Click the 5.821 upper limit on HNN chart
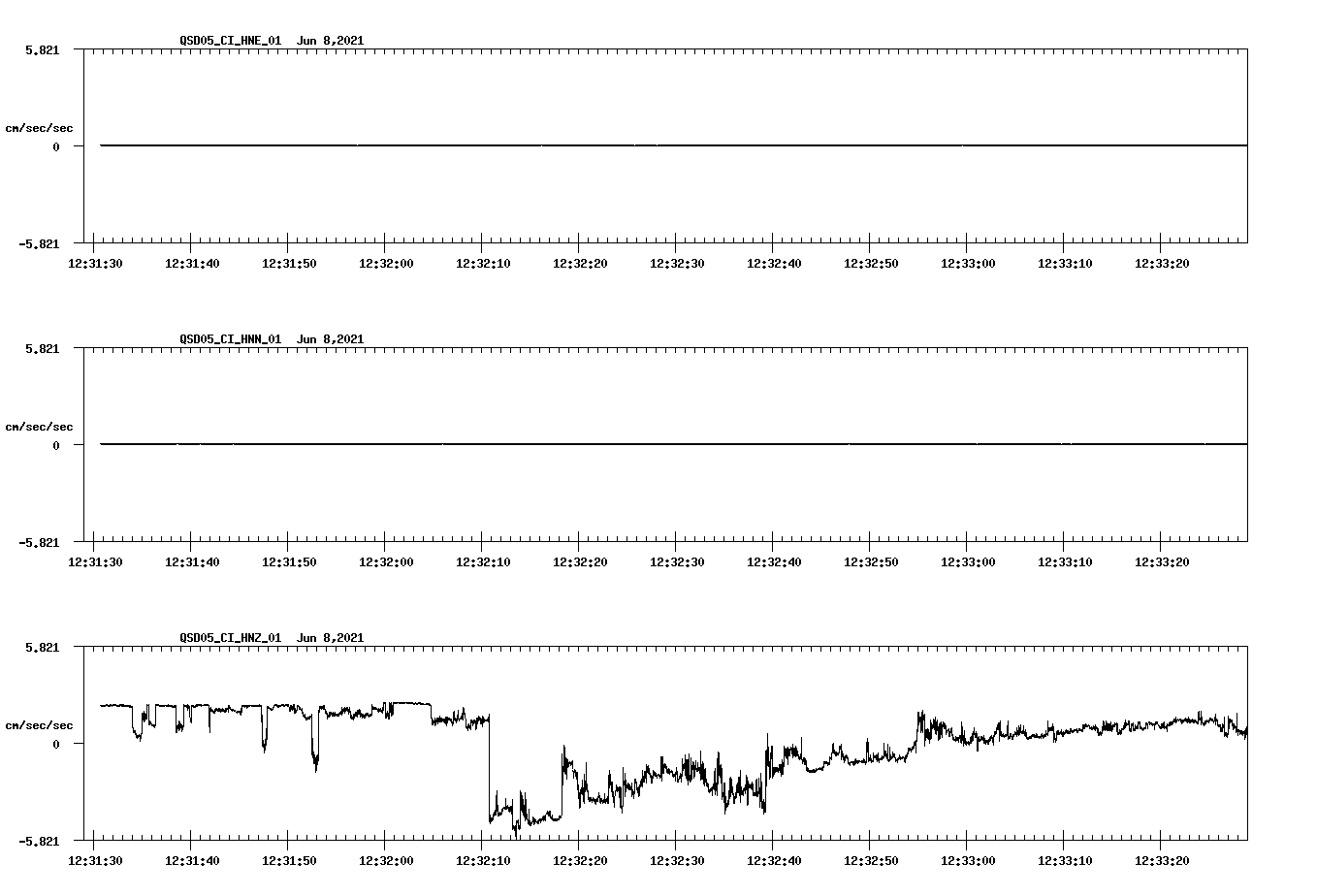Viewport: 1317px width, 896px height. coord(42,348)
